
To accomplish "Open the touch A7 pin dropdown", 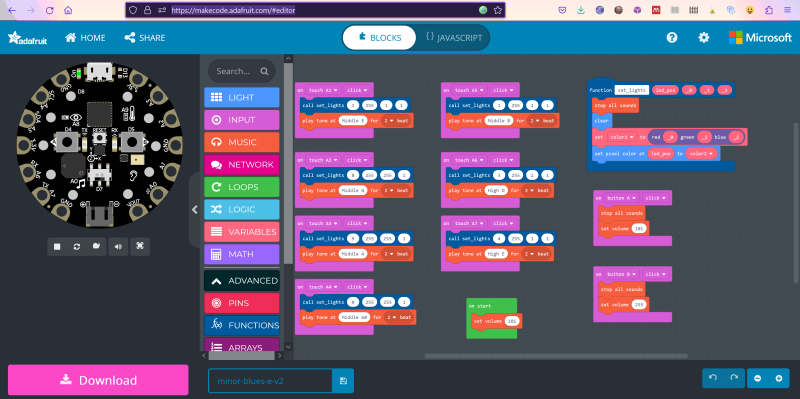I will [469, 223].
